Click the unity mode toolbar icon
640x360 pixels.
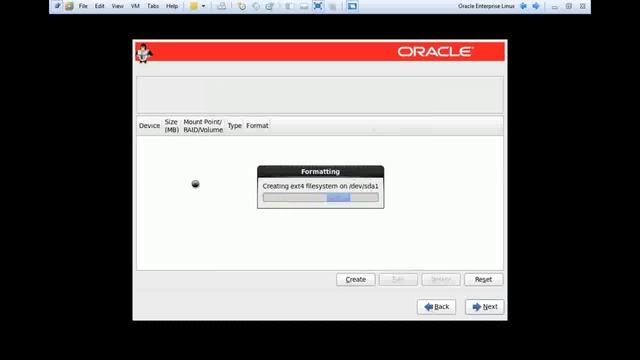[x=332, y=6]
